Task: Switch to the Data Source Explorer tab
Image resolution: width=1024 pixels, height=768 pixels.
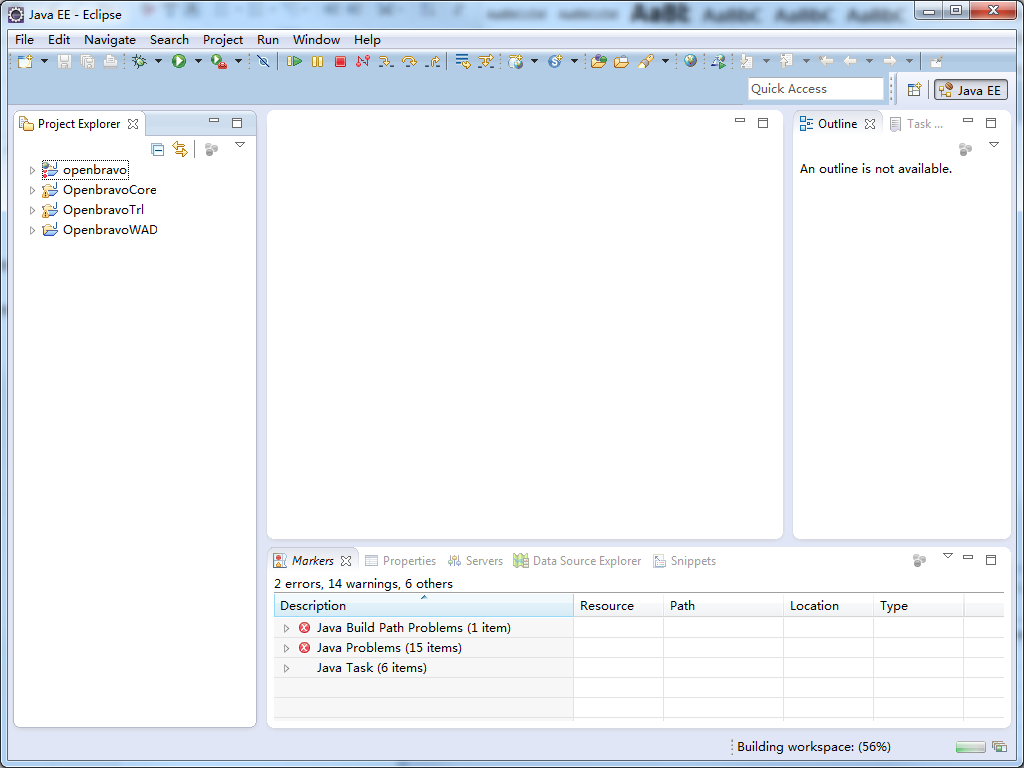Action: pyautogui.click(x=577, y=561)
